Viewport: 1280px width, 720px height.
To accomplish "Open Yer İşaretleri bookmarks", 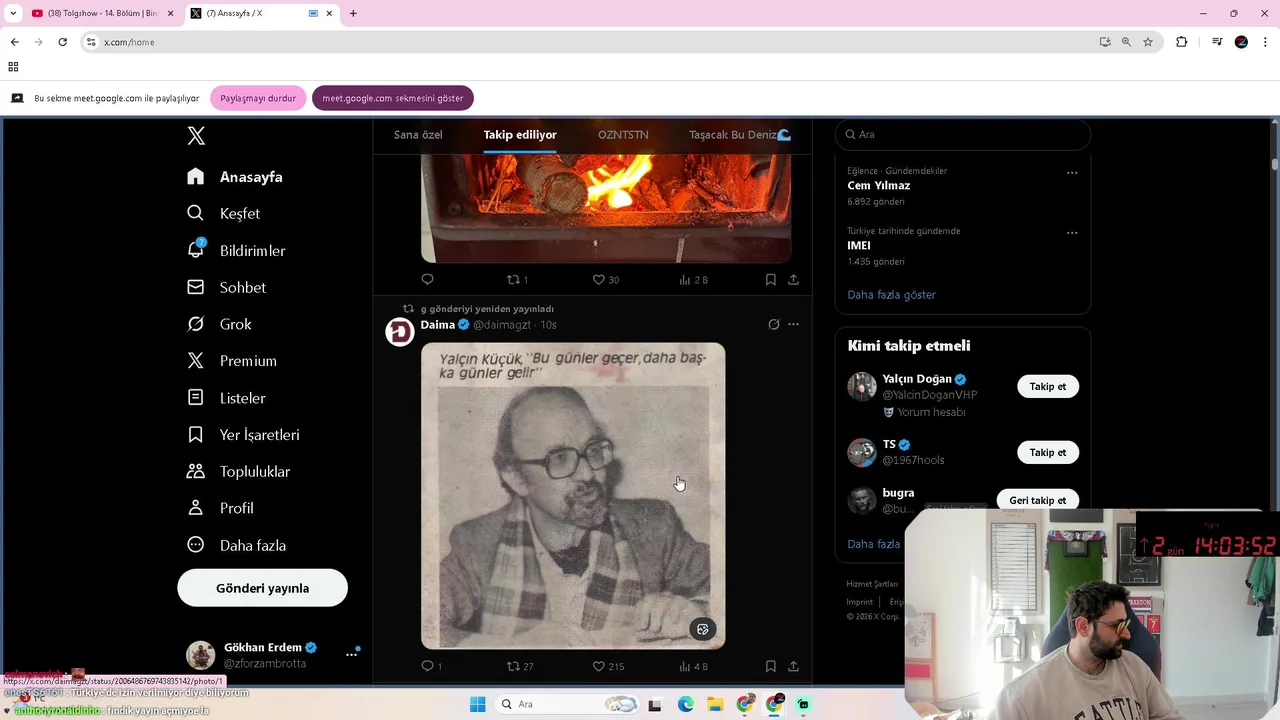I will pos(243,435).
